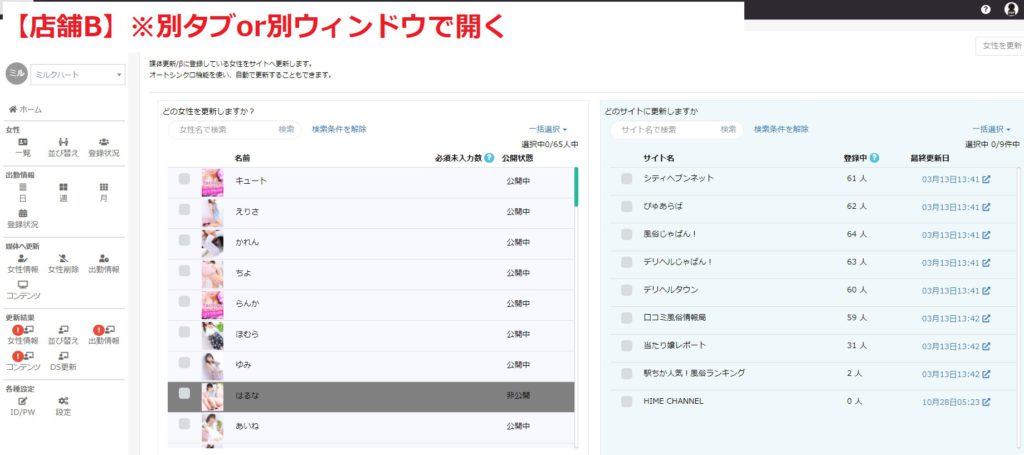The width and height of the screenshot is (1024, 455).
Task: Click the 女性を更新 button
Action: (x=1000, y=46)
